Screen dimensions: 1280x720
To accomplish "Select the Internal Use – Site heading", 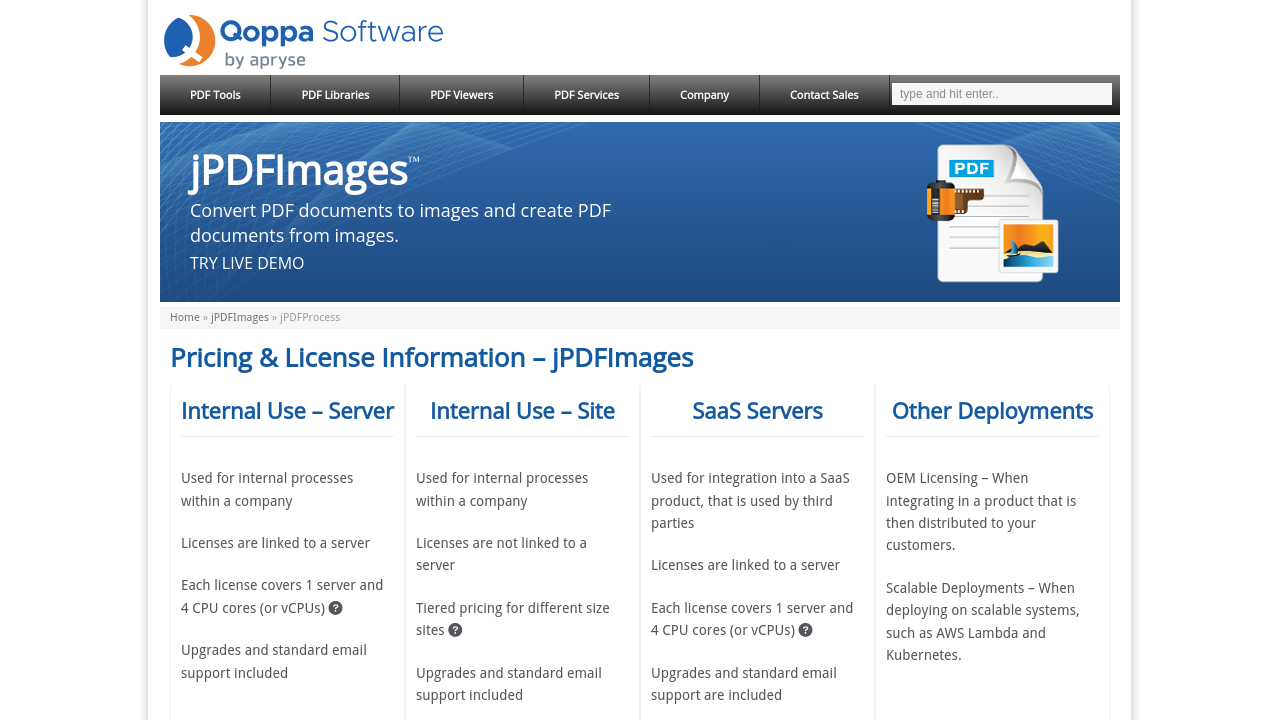I will click(522, 411).
